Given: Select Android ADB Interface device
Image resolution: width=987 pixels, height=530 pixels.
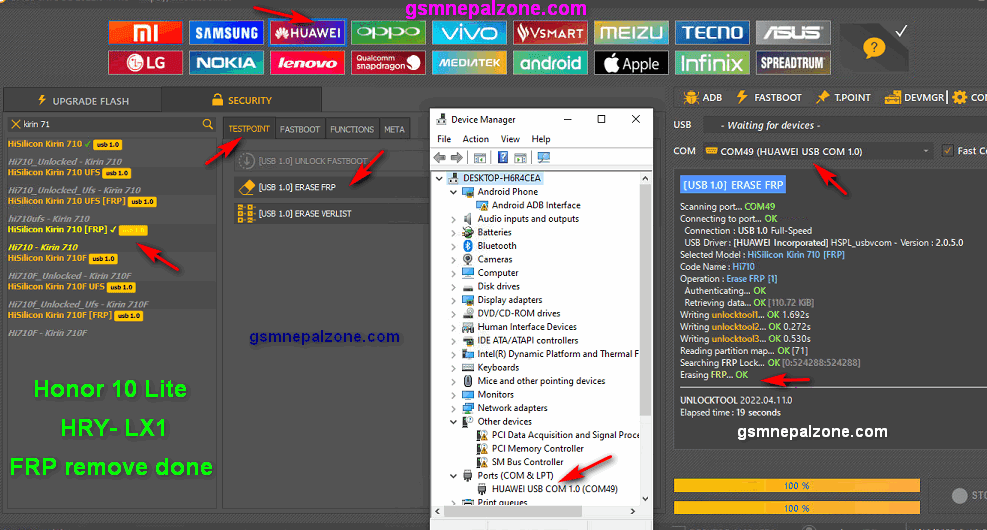Looking at the screenshot, I should point(536,205).
